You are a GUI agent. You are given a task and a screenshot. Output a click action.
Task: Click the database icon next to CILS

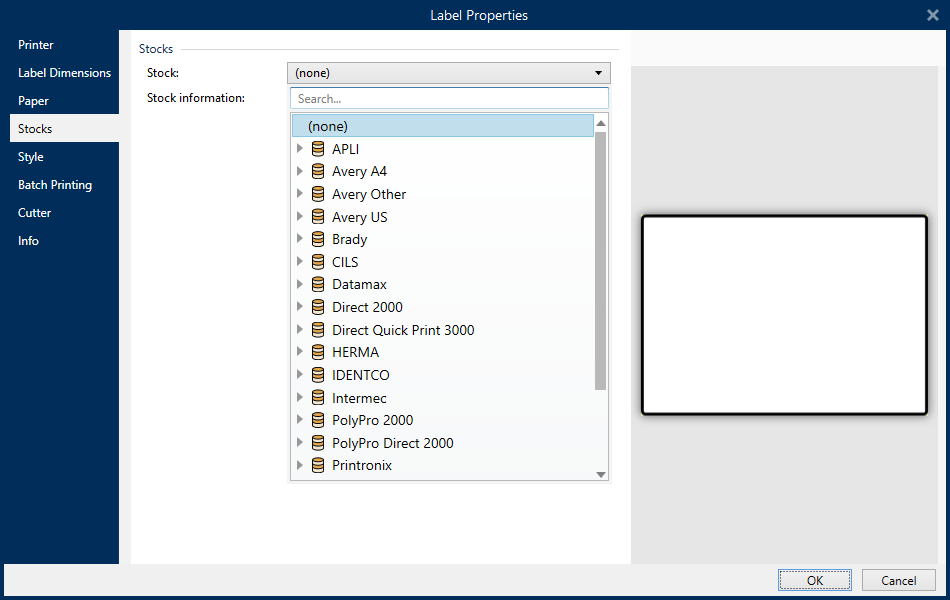(x=318, y=262)
